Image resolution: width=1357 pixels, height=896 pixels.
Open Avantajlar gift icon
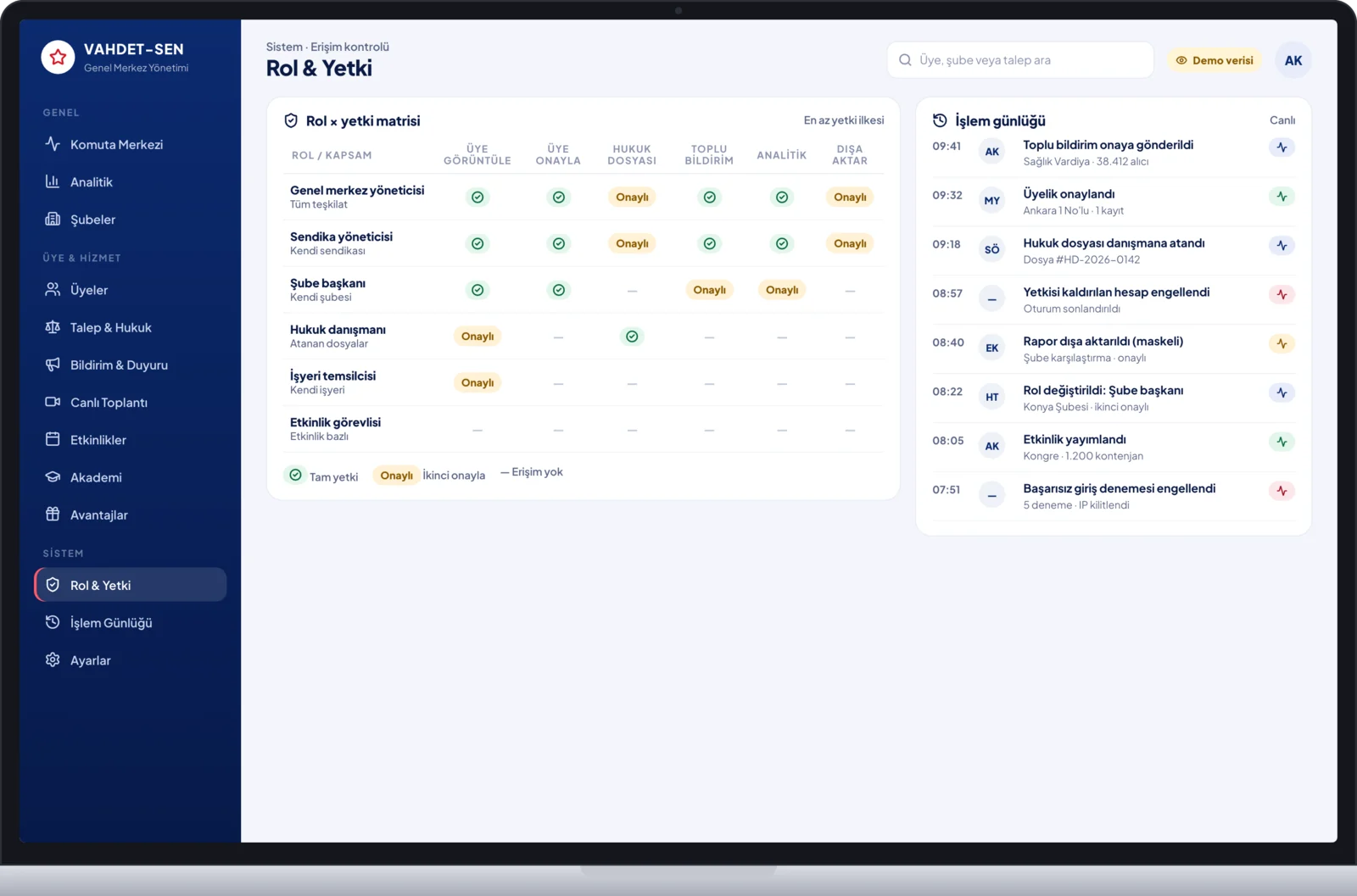(53, 515)
